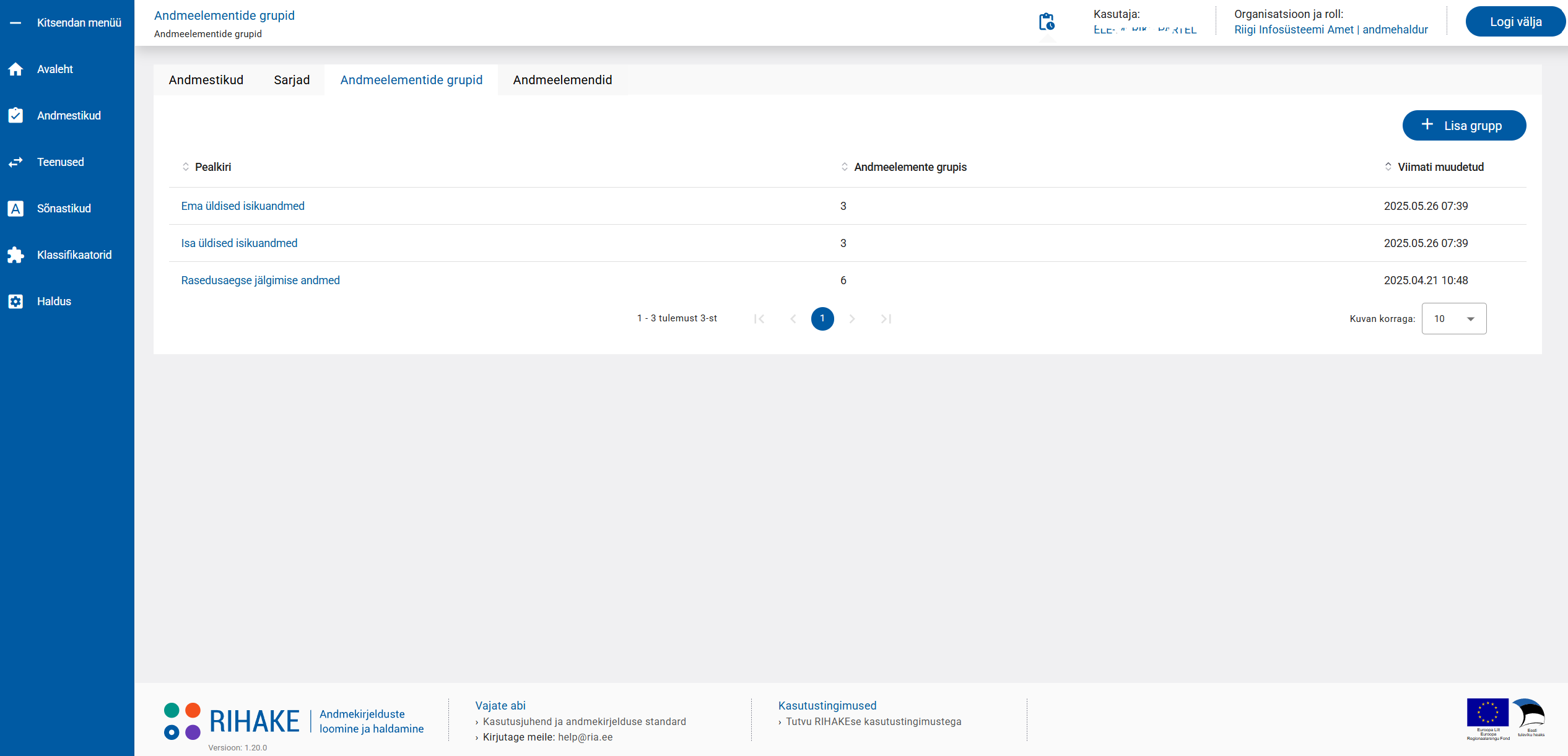Click the Avaleht home icon
This screenshot has width=1568, height=756.
(x=15, y=69)
